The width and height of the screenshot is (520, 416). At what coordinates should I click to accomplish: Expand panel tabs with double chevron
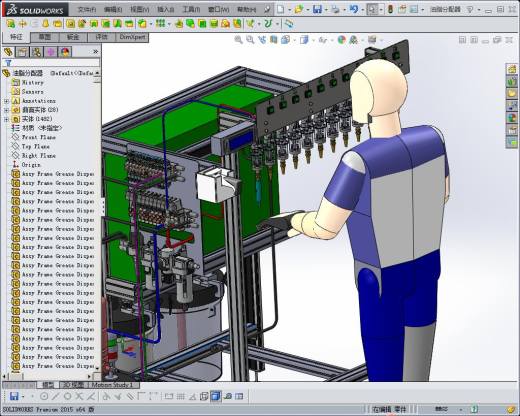(x=96, y=52)
